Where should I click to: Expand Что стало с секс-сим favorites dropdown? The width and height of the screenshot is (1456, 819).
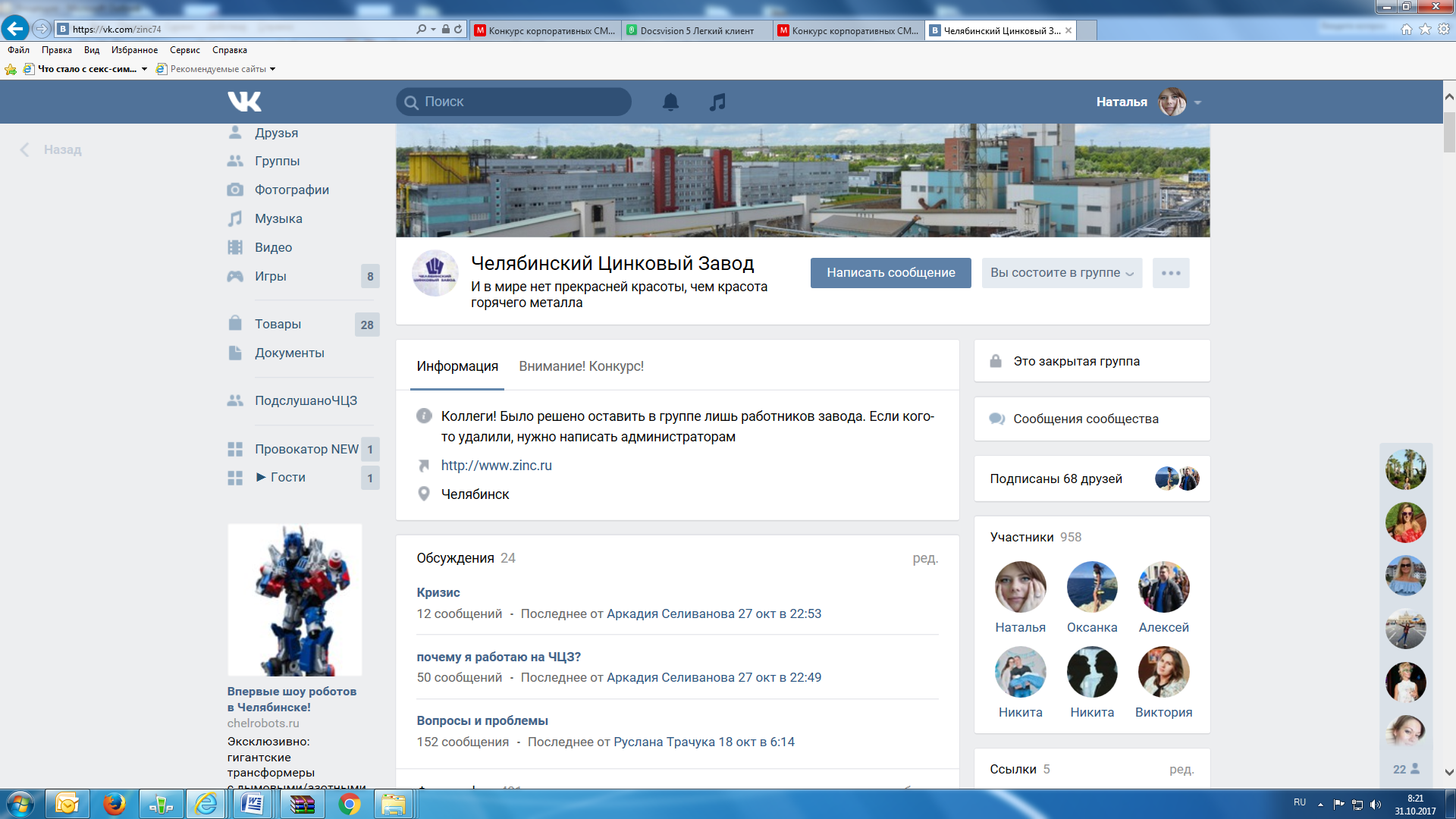pyautogui.click(x=144, y=69)
